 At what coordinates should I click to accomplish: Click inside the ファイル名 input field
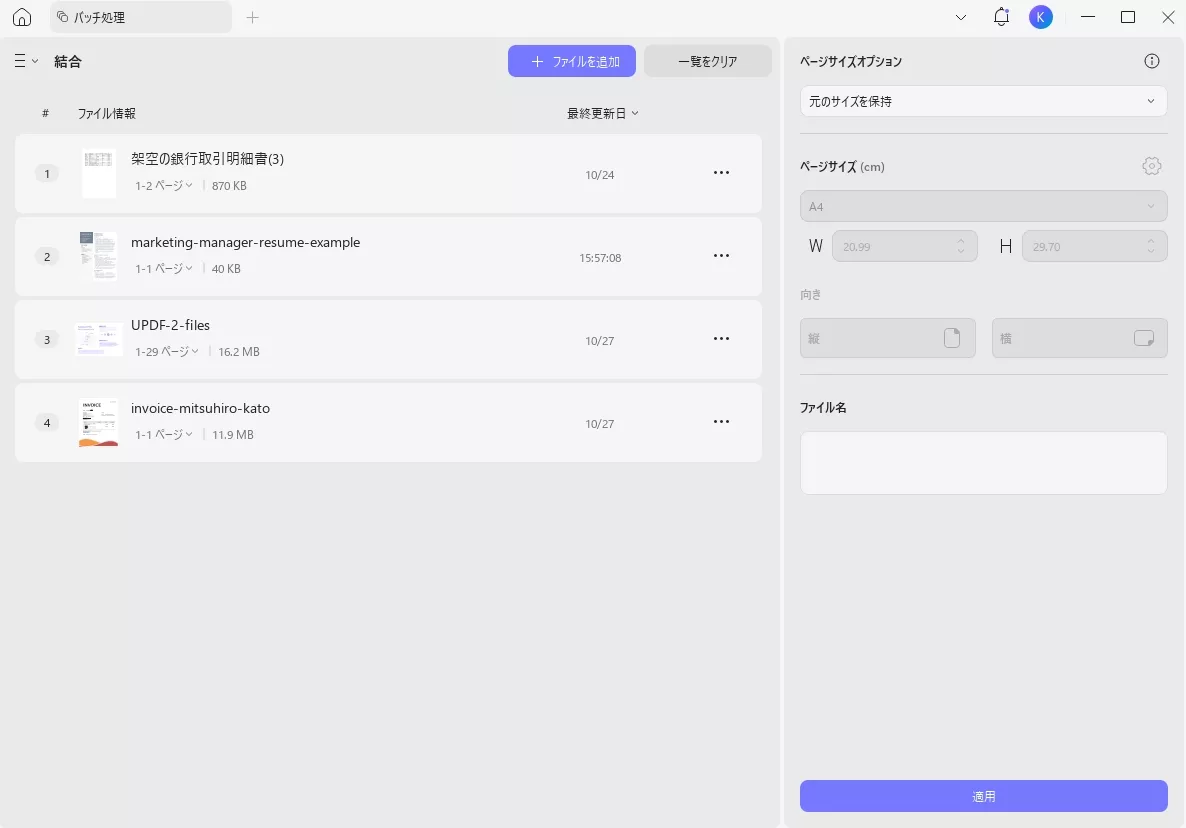pyautogui.click(x=983, y=462)
